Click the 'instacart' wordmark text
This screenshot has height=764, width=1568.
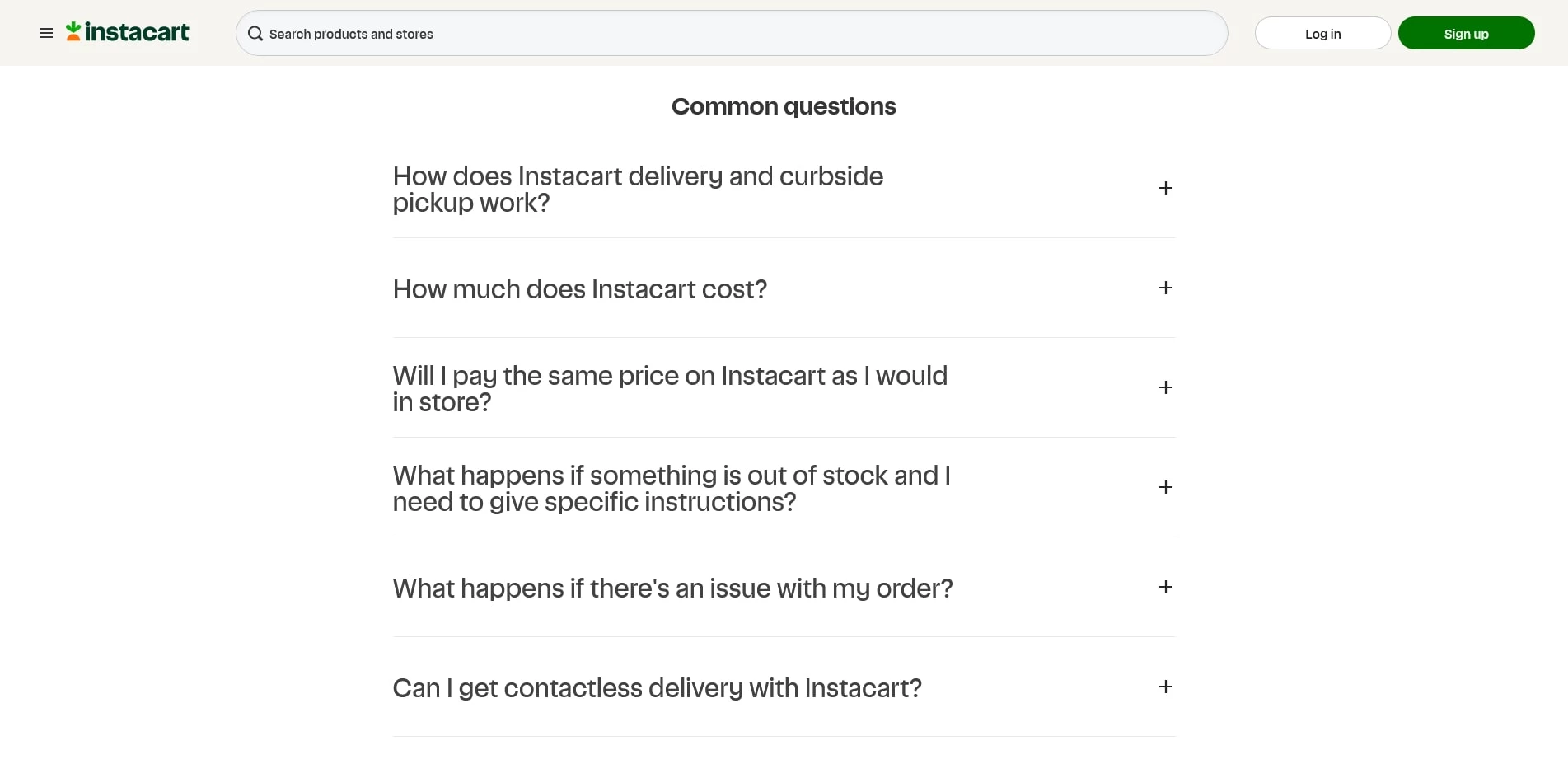point(136,30)
